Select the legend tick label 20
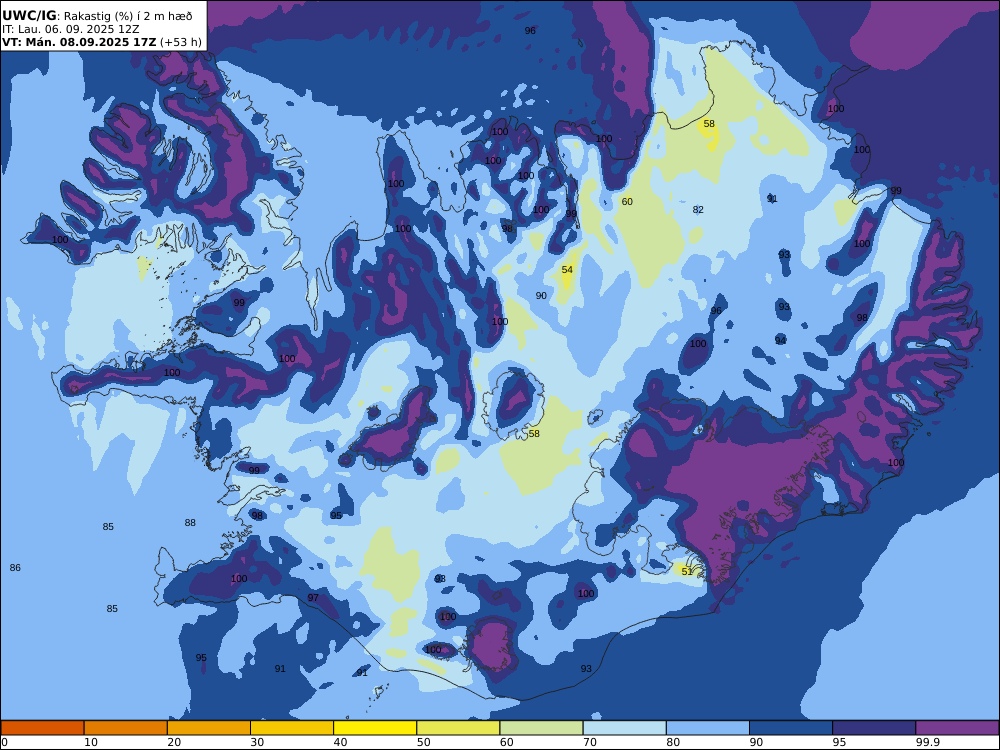The height and width of the screenshot is (750, 1000). pos(174,742)
